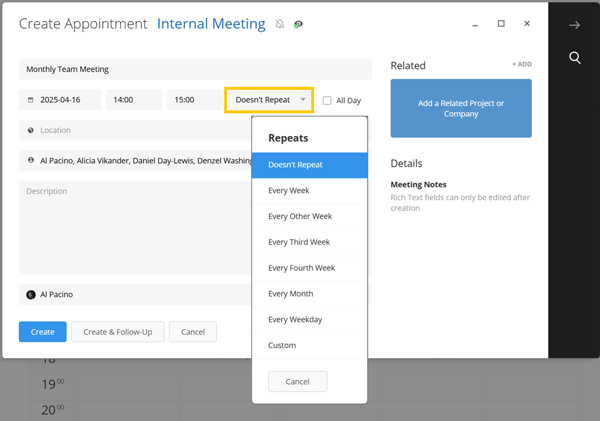600x421 pixels.
Task: Click the muted bell notification icon
Action: pos(279,24)
